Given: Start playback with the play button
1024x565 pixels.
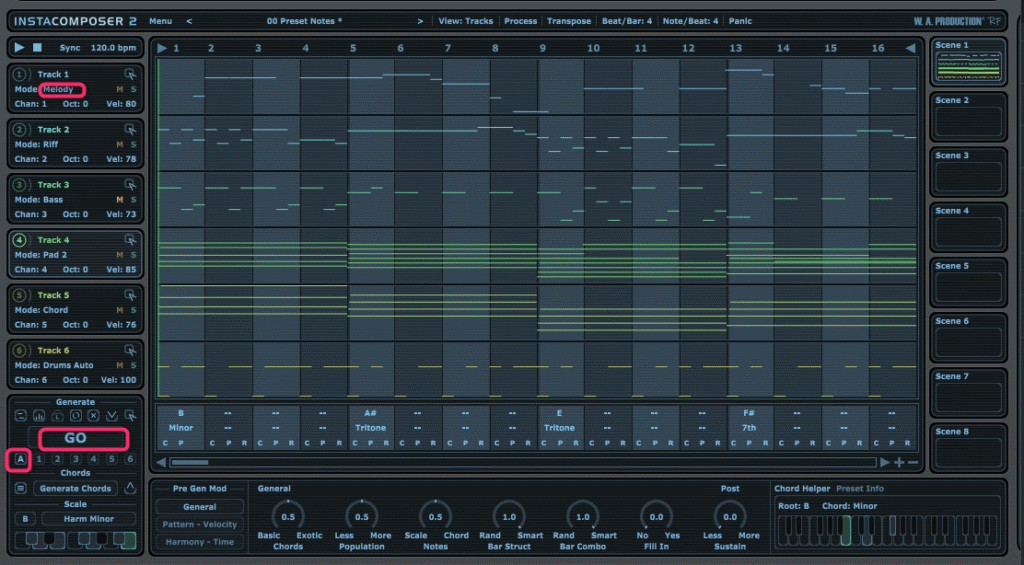Looking at the screenshot, I should click(19, 48).
